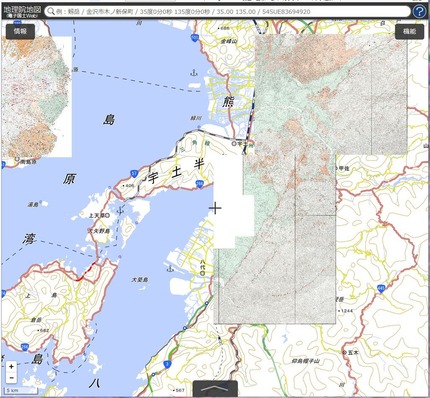This screenshot has height=398, width=430.
Task: Click the anchor symbol near 八代 port
Action: 171,268
